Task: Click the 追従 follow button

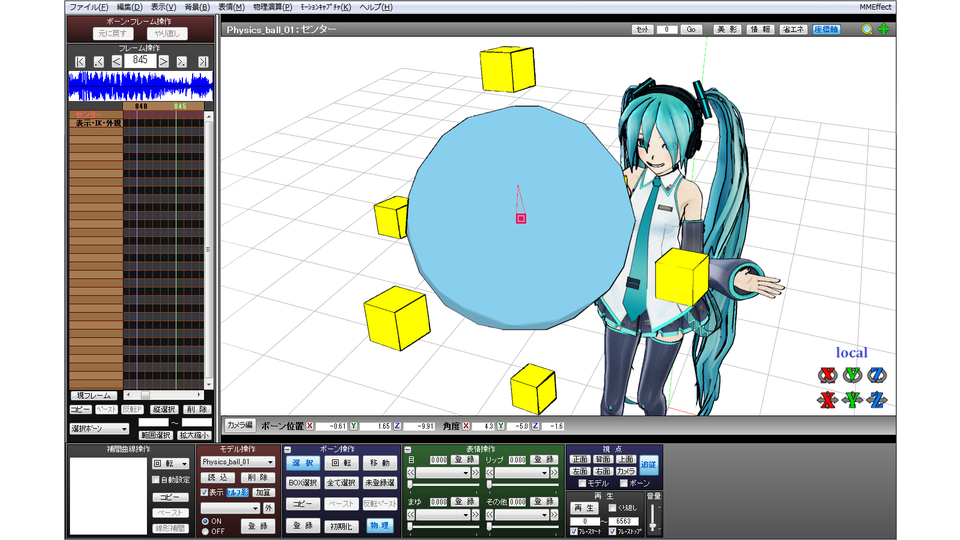Action: click(648, 465)
